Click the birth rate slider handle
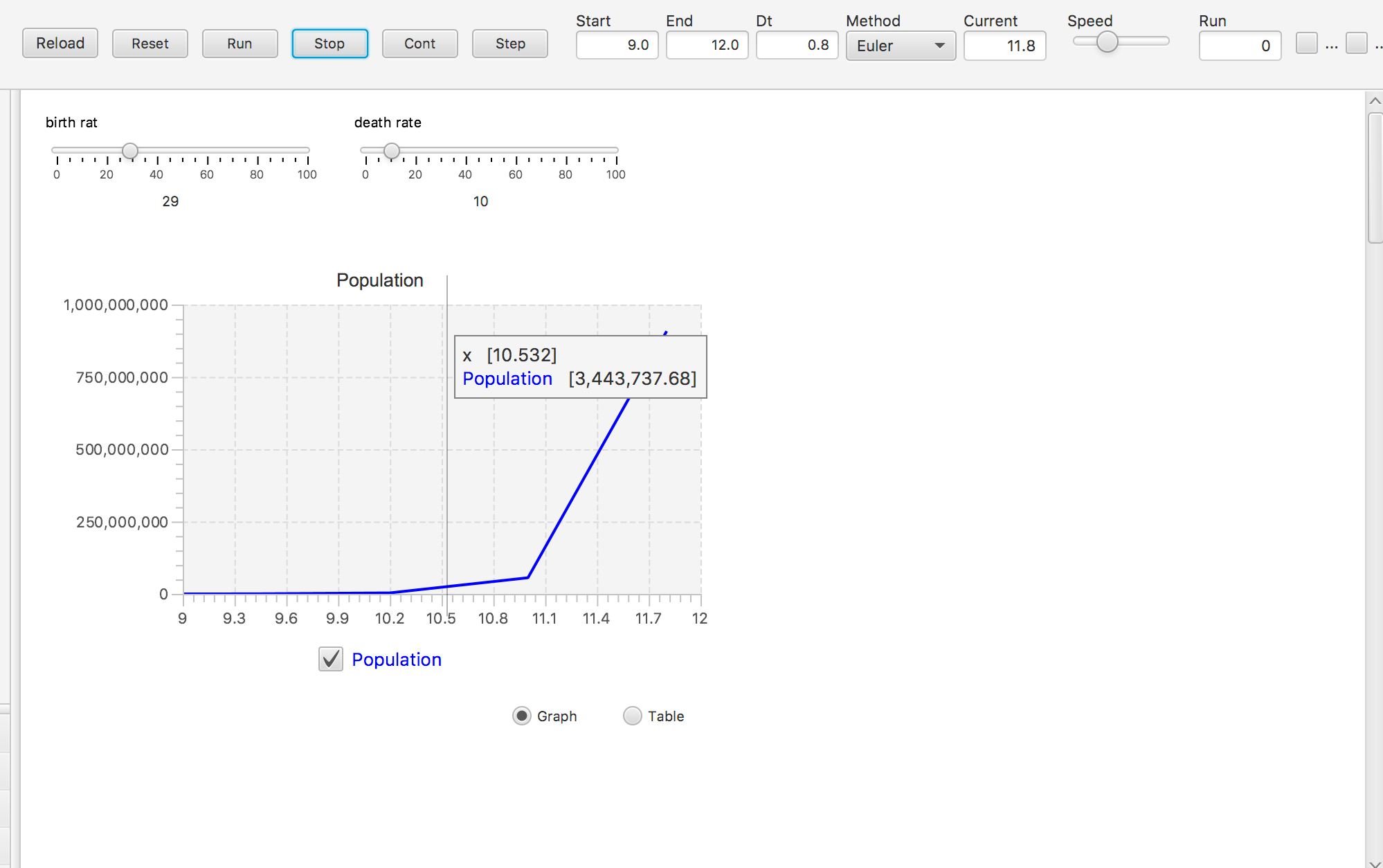 130,150
